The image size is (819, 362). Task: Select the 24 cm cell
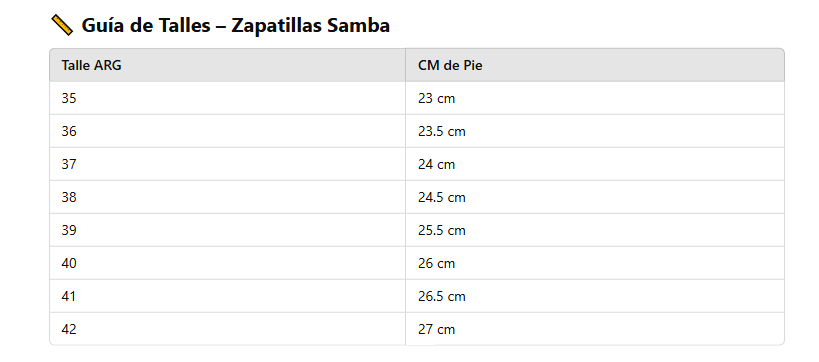[x=595, y=164]
